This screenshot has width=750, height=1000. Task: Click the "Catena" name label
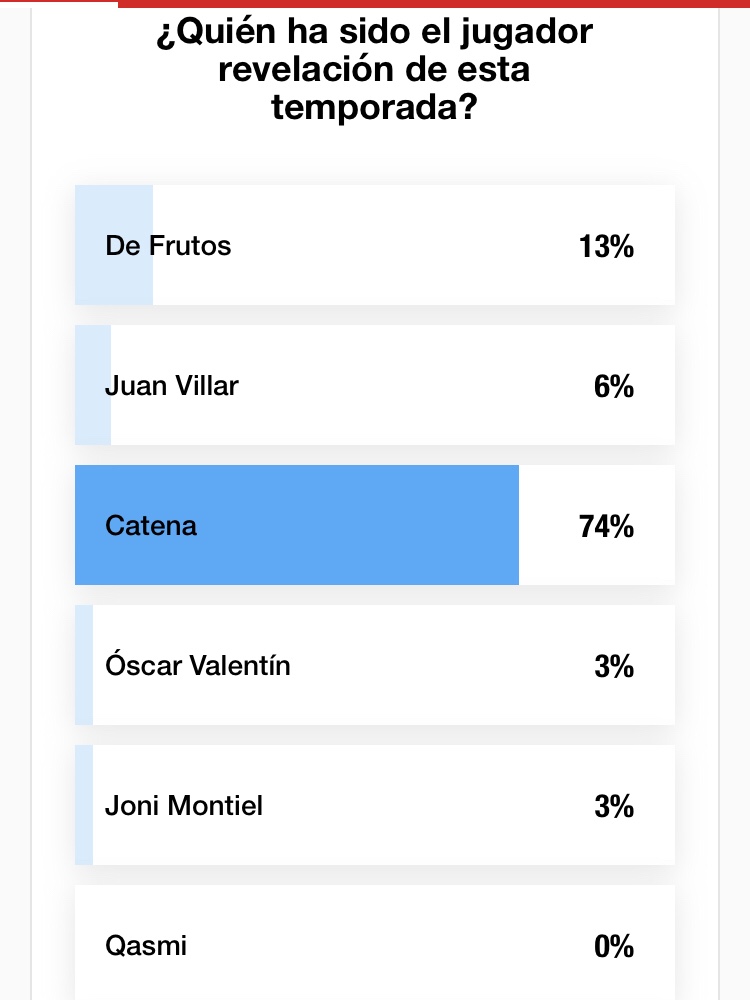pos(151,525)
